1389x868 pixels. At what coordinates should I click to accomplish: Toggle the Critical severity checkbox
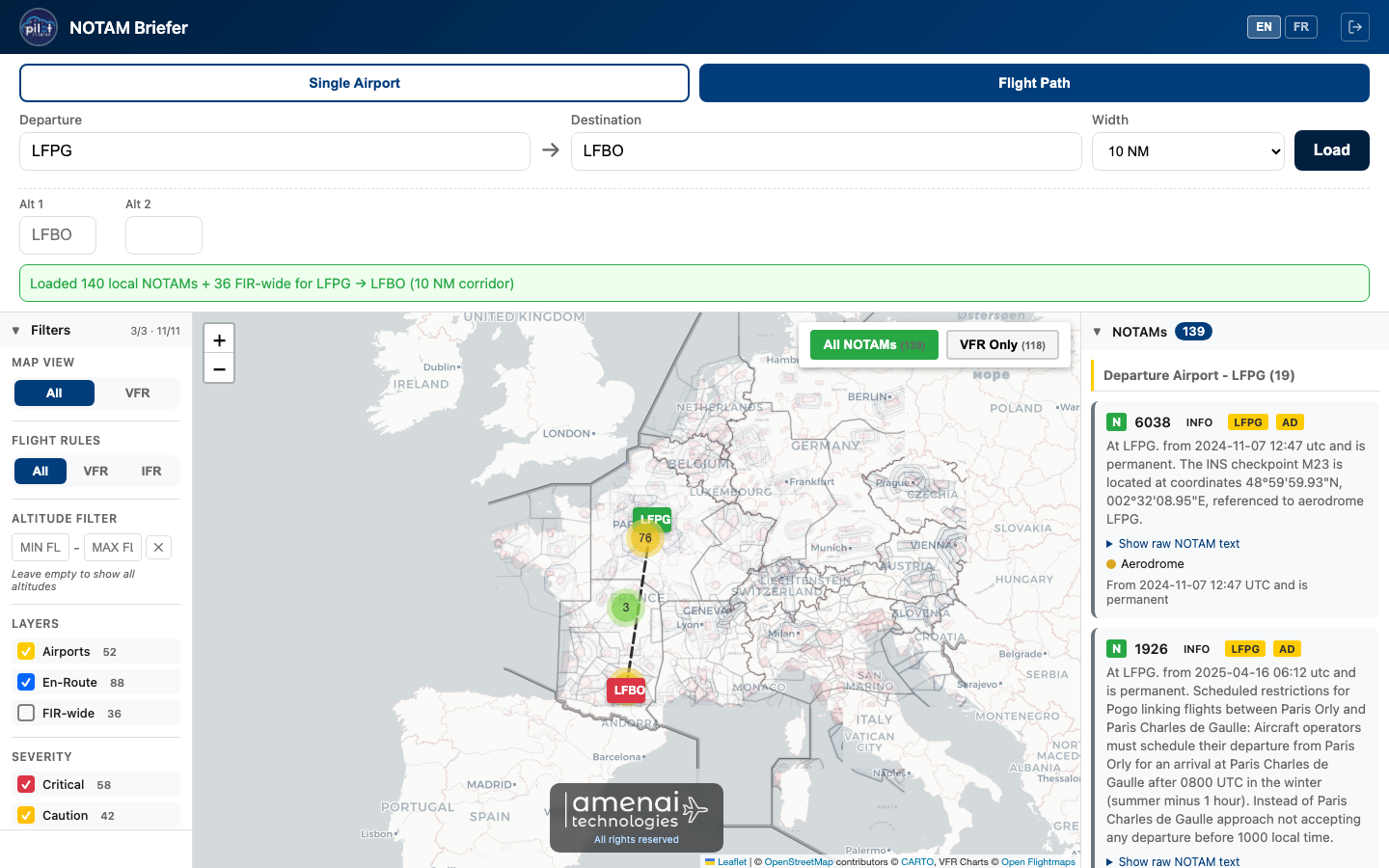(x=26, y=785)
